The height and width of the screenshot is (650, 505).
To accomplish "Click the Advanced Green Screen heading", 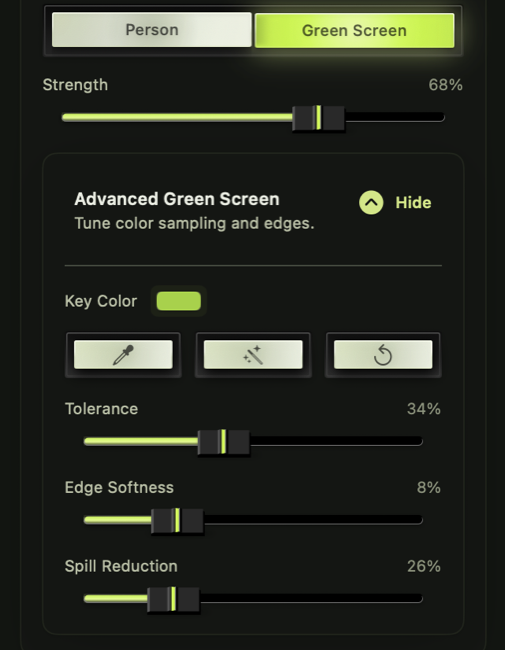I will (x=177, y=199).
